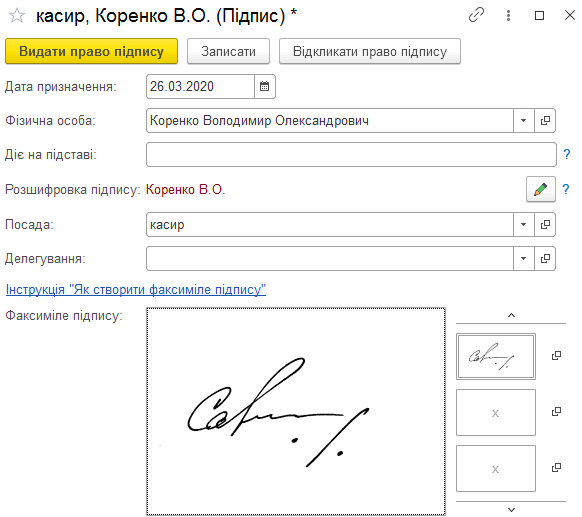
Task: Click the red Коренко В.О. decoding text
Action: click(186, 189)
